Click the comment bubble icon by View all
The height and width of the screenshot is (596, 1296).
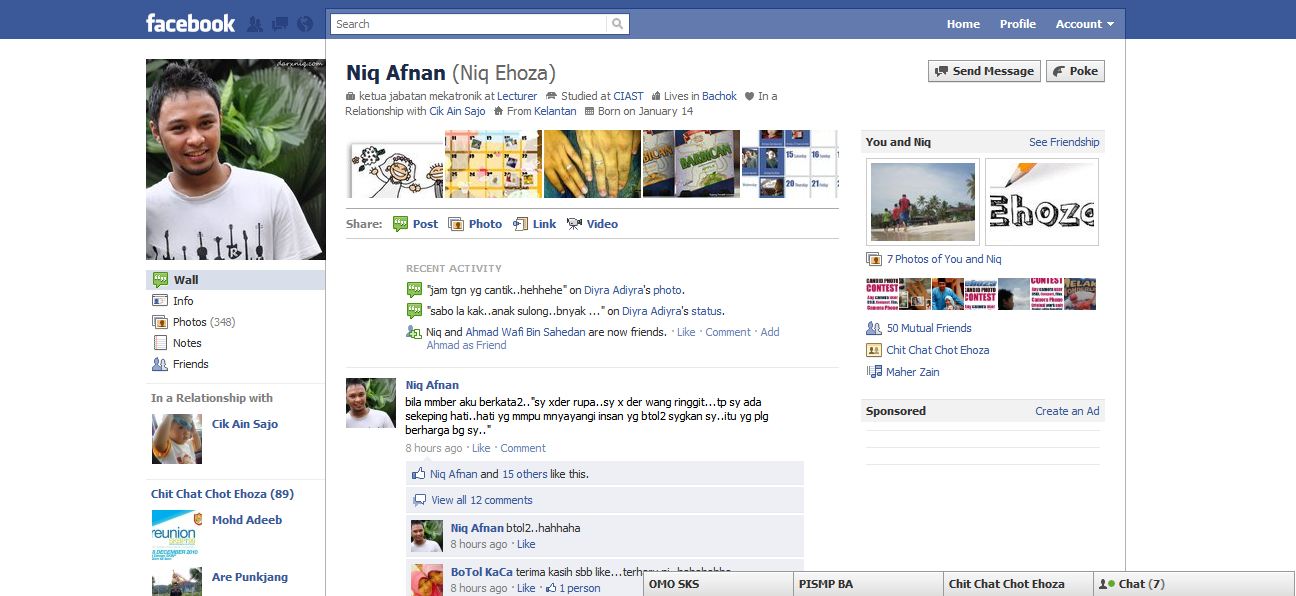(420, 500)
